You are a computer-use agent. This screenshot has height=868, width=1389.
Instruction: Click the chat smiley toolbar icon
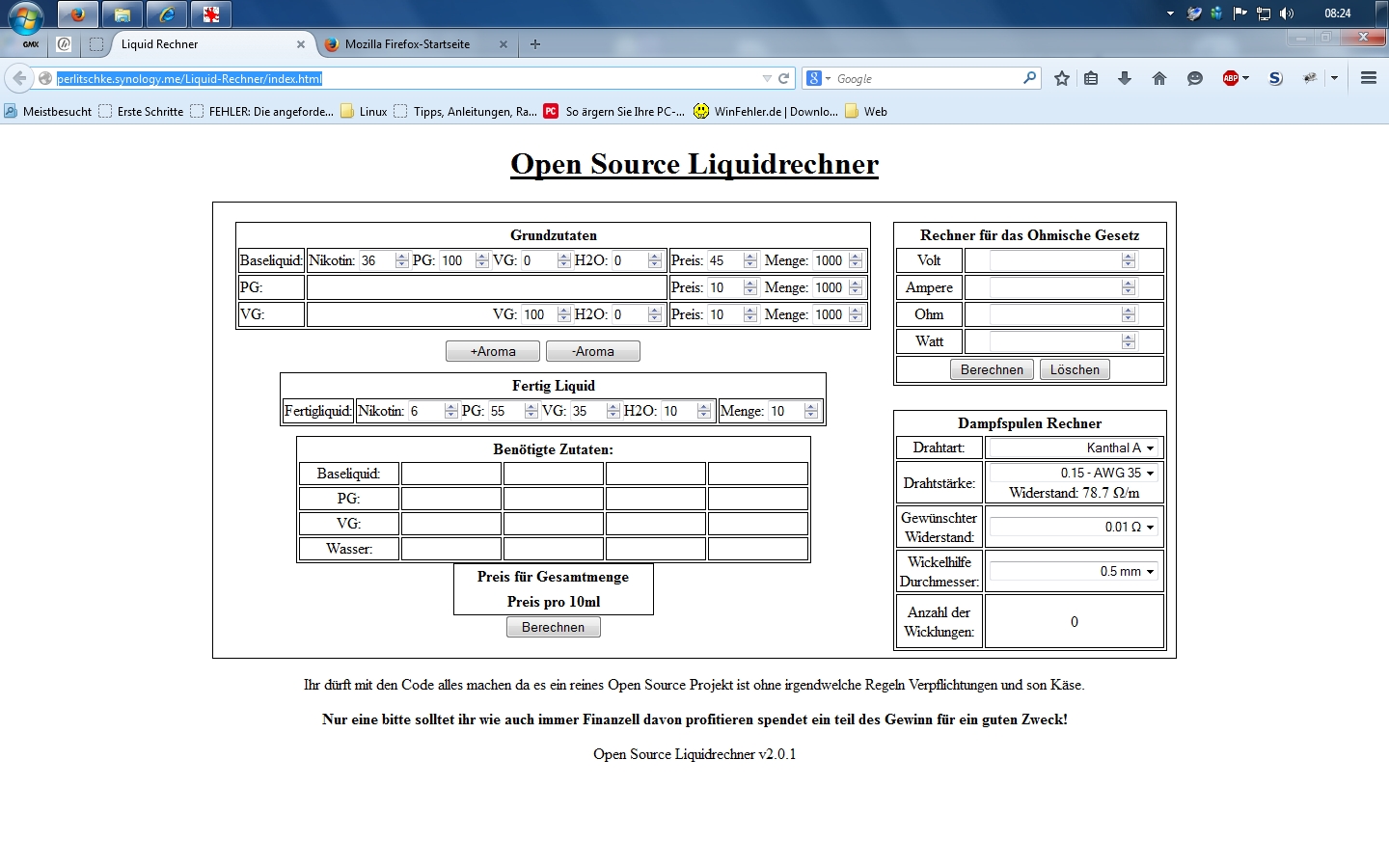point(1195,79)
